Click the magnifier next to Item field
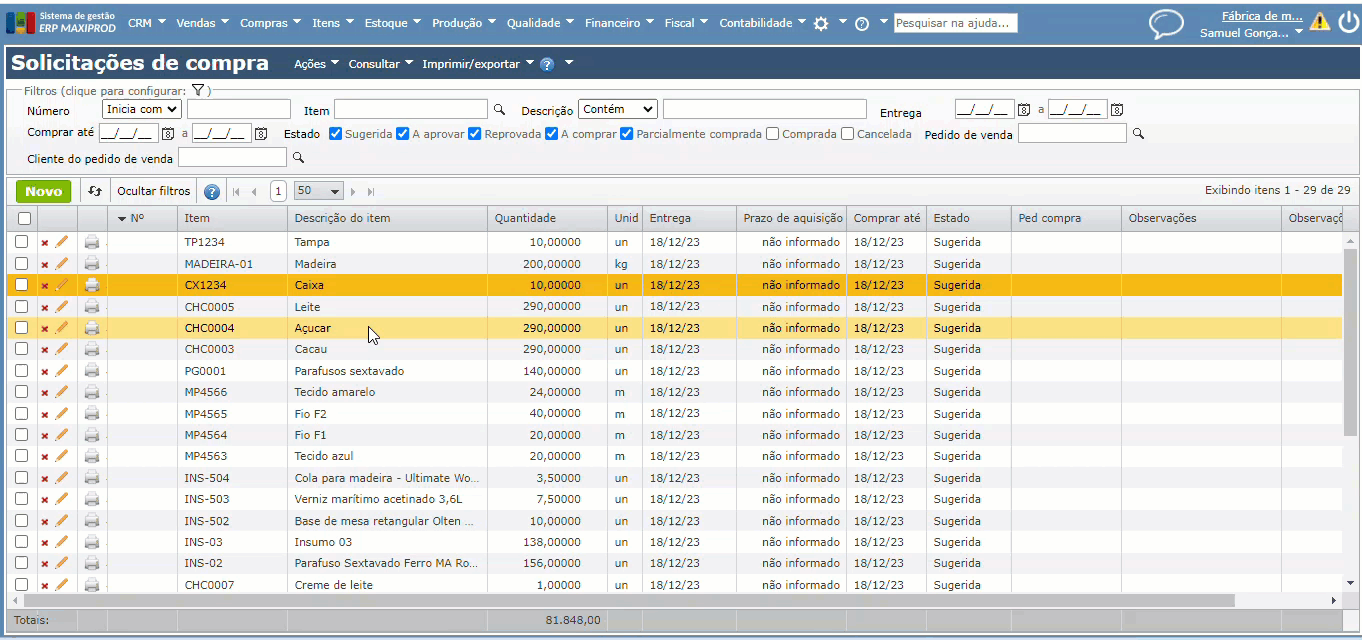The width and height of the screenshot is (1362, 640). point(499,109)
